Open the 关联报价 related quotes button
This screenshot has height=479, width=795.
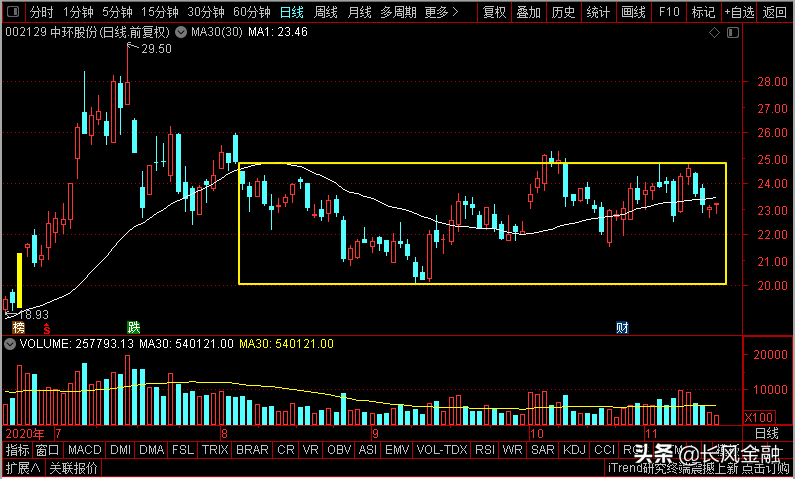[74, 467]
